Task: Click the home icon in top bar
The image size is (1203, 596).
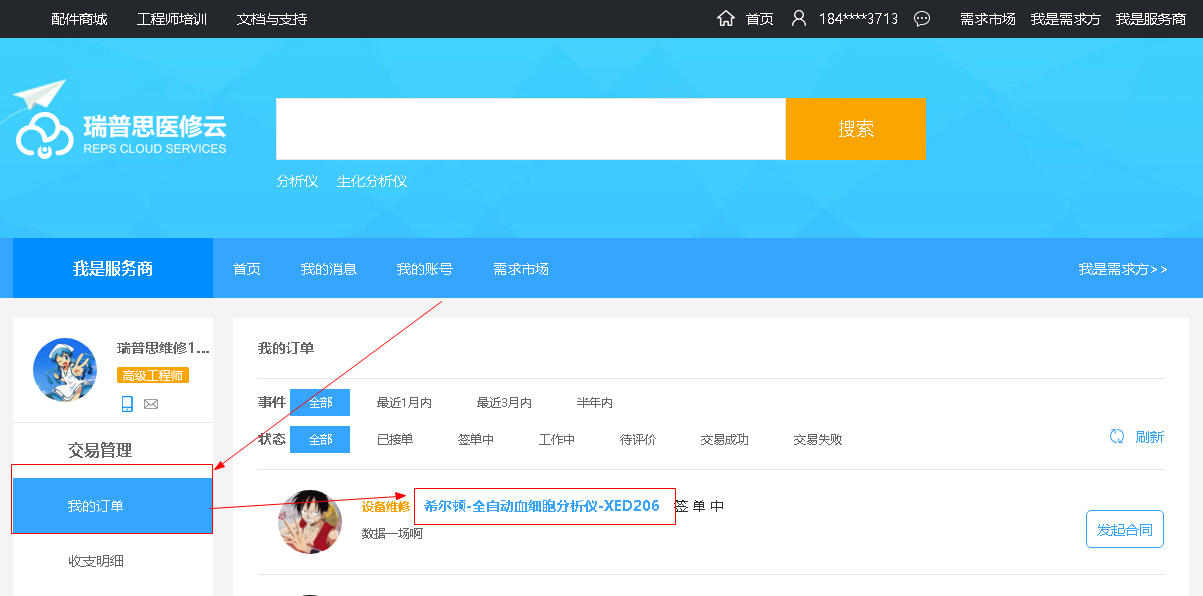Action: 726,19
